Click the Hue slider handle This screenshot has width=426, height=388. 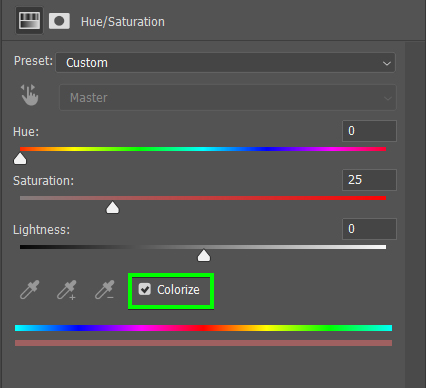point(20,159)
